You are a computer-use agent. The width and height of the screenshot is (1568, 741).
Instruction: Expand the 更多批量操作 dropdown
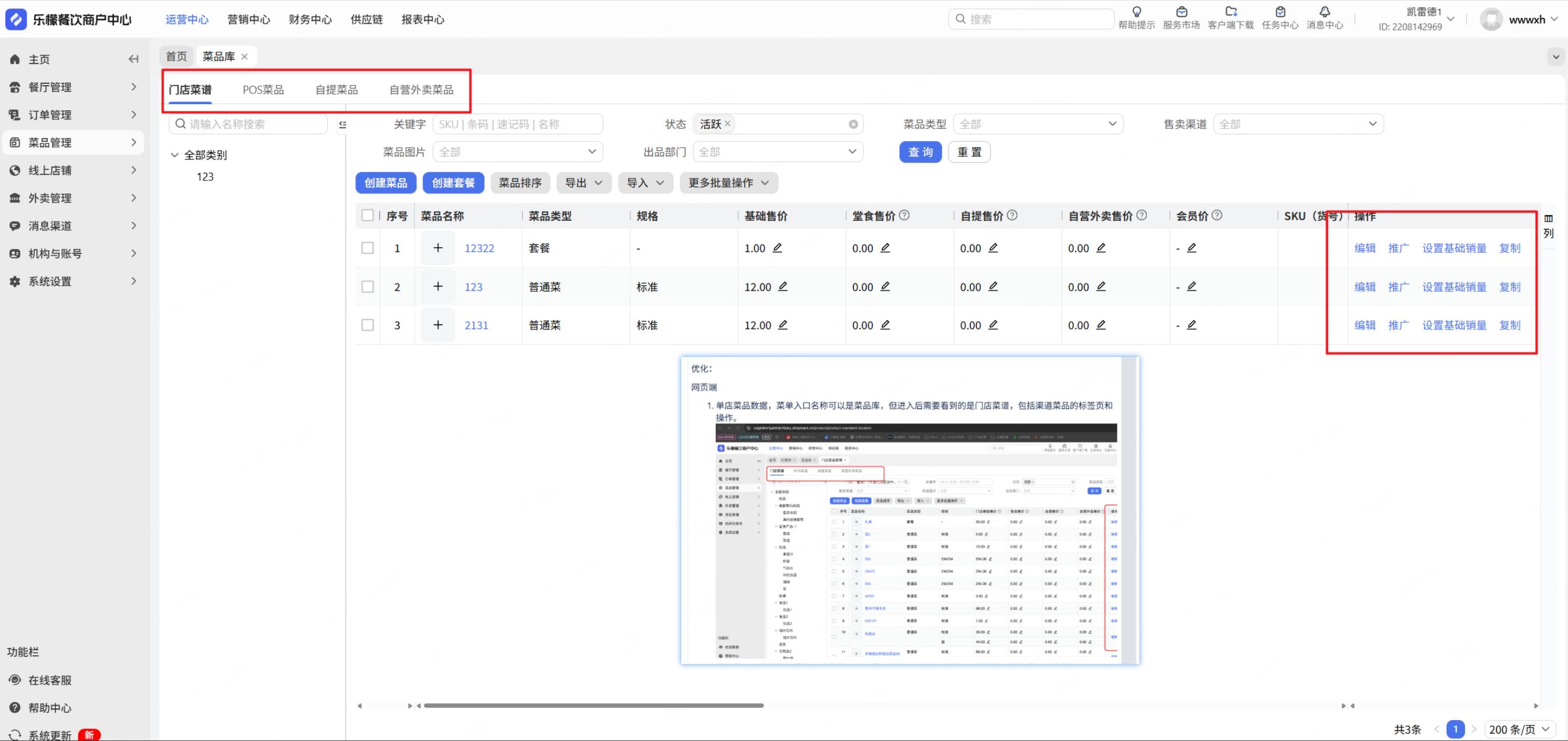click(x=728, y=183)
